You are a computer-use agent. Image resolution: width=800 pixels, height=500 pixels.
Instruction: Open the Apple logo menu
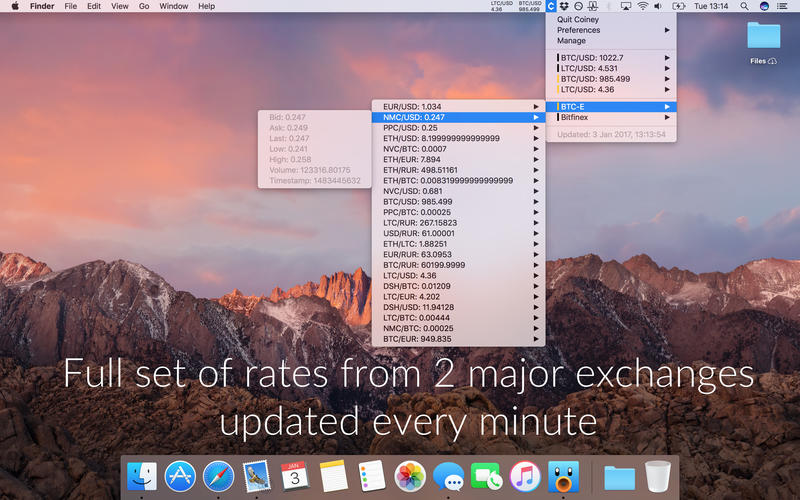[x=15, y=6]
